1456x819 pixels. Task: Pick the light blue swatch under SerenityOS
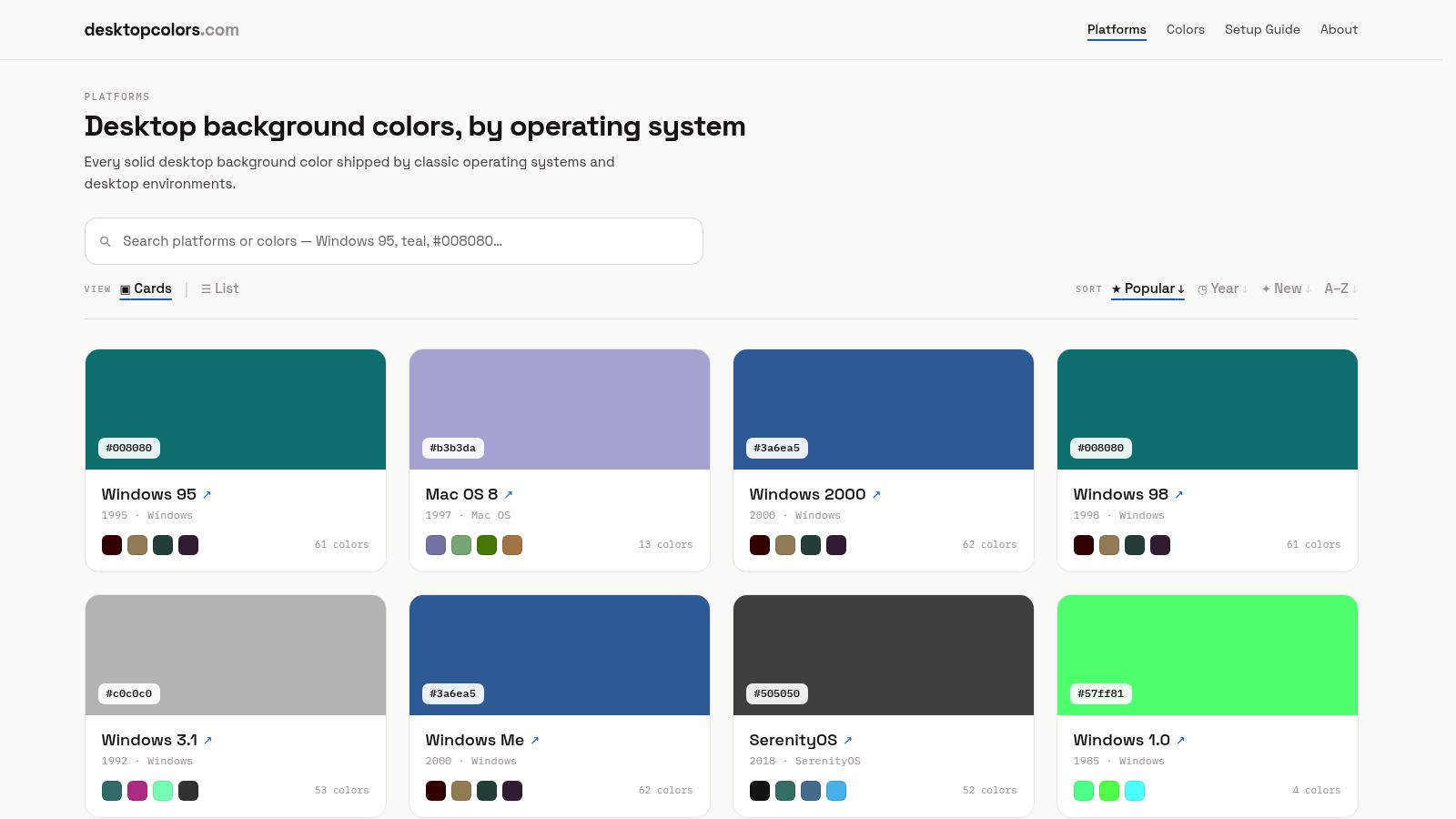[836, 791]
